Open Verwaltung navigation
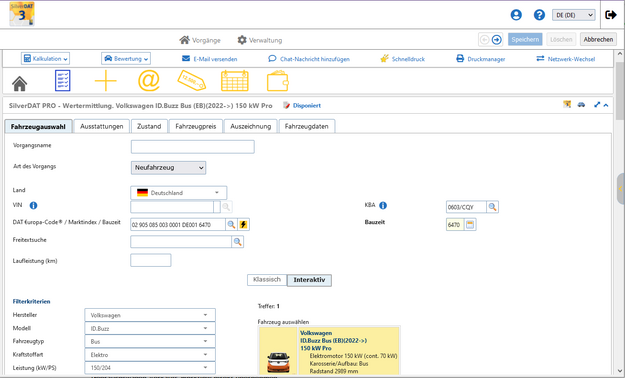Screen dimensions: 625x378 point(260,40)
